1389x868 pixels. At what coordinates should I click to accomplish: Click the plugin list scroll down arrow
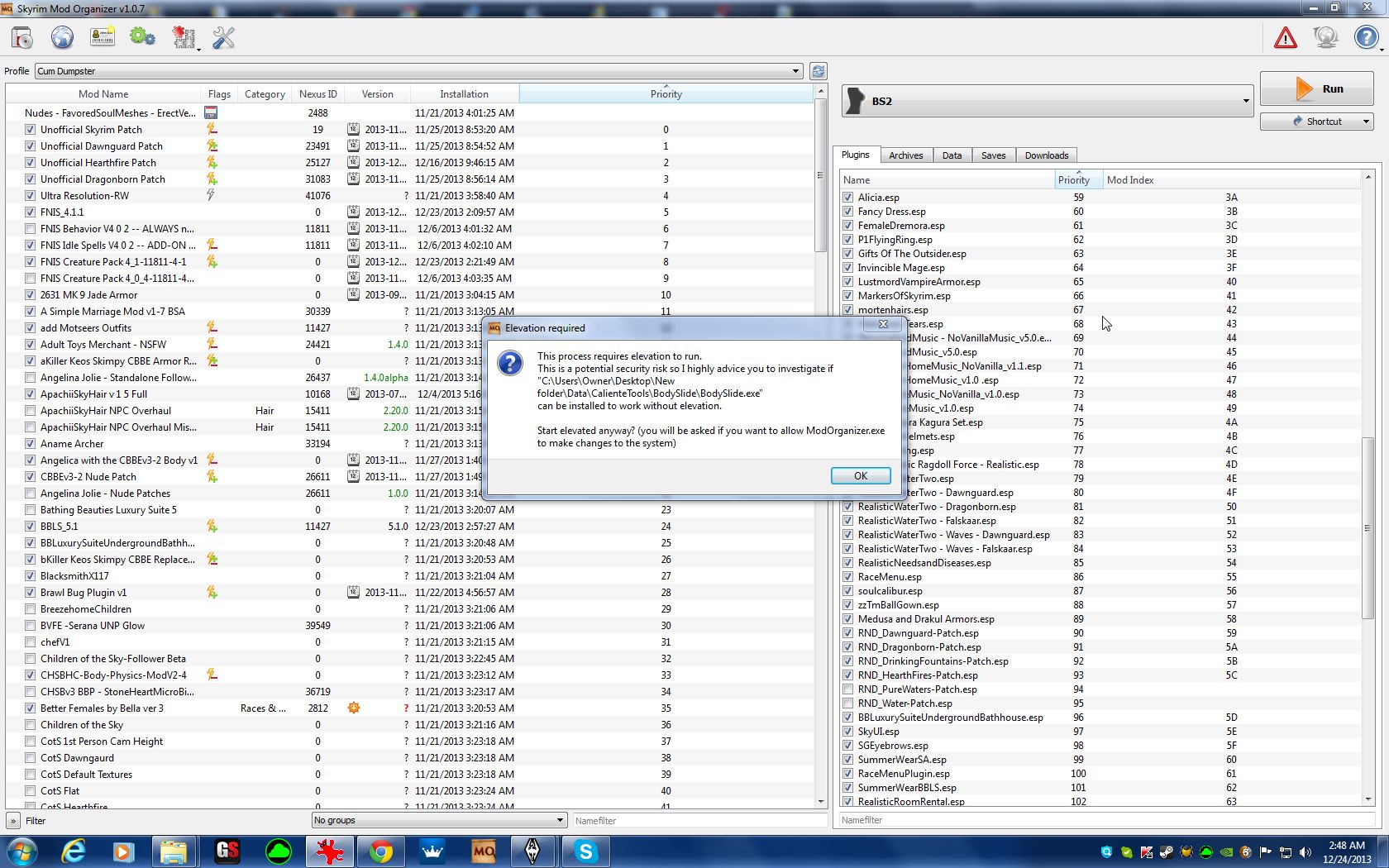coord(1368,800)
